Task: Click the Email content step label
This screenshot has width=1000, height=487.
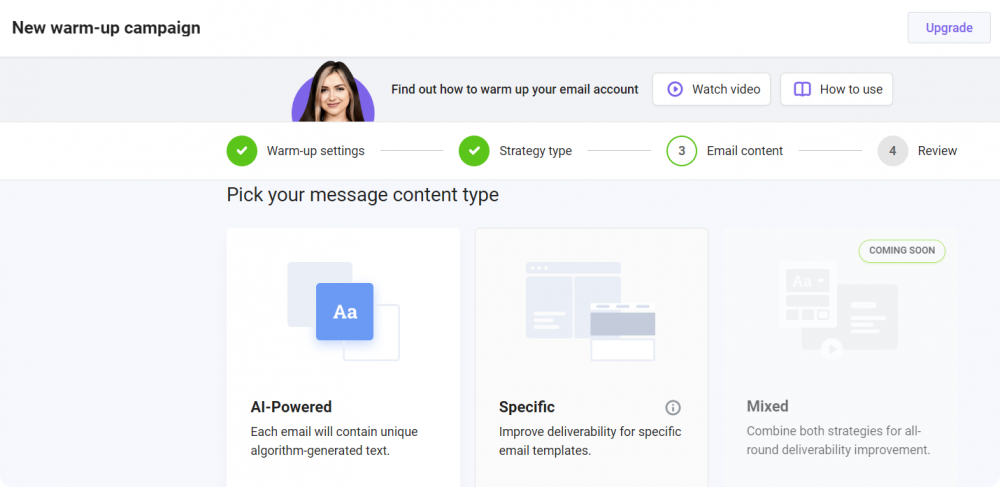Action: click(745, 151)
